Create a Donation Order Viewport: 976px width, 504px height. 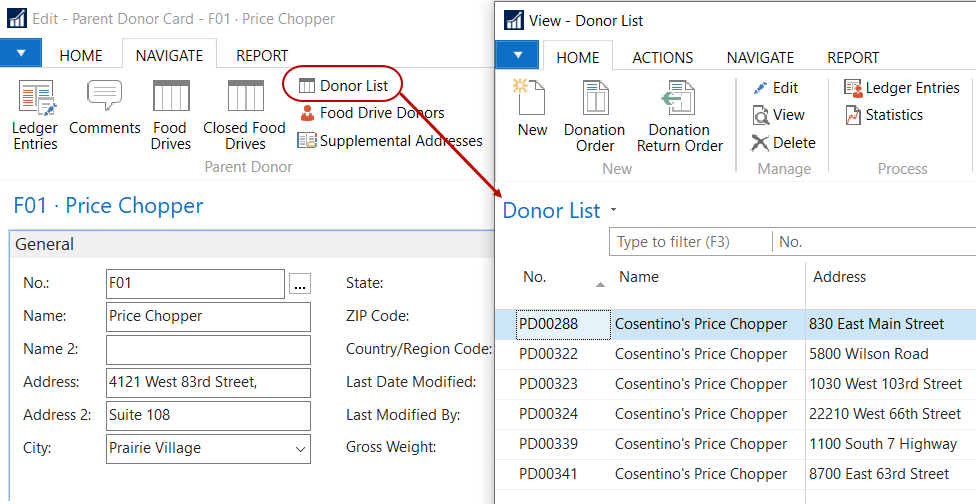594,116
